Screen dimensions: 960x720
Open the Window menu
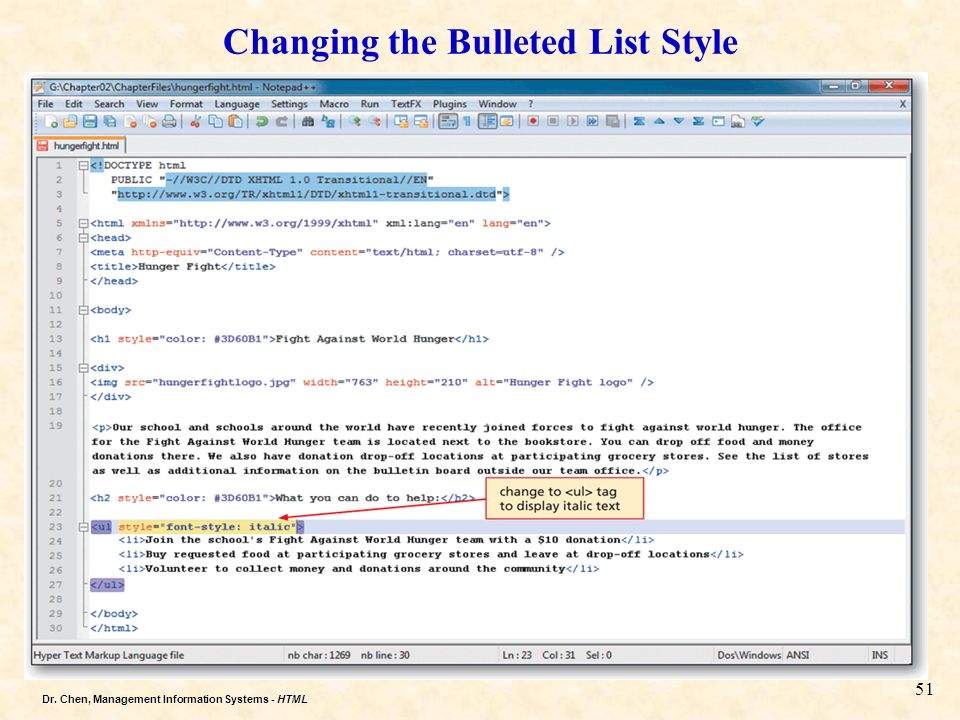[497, 104]
